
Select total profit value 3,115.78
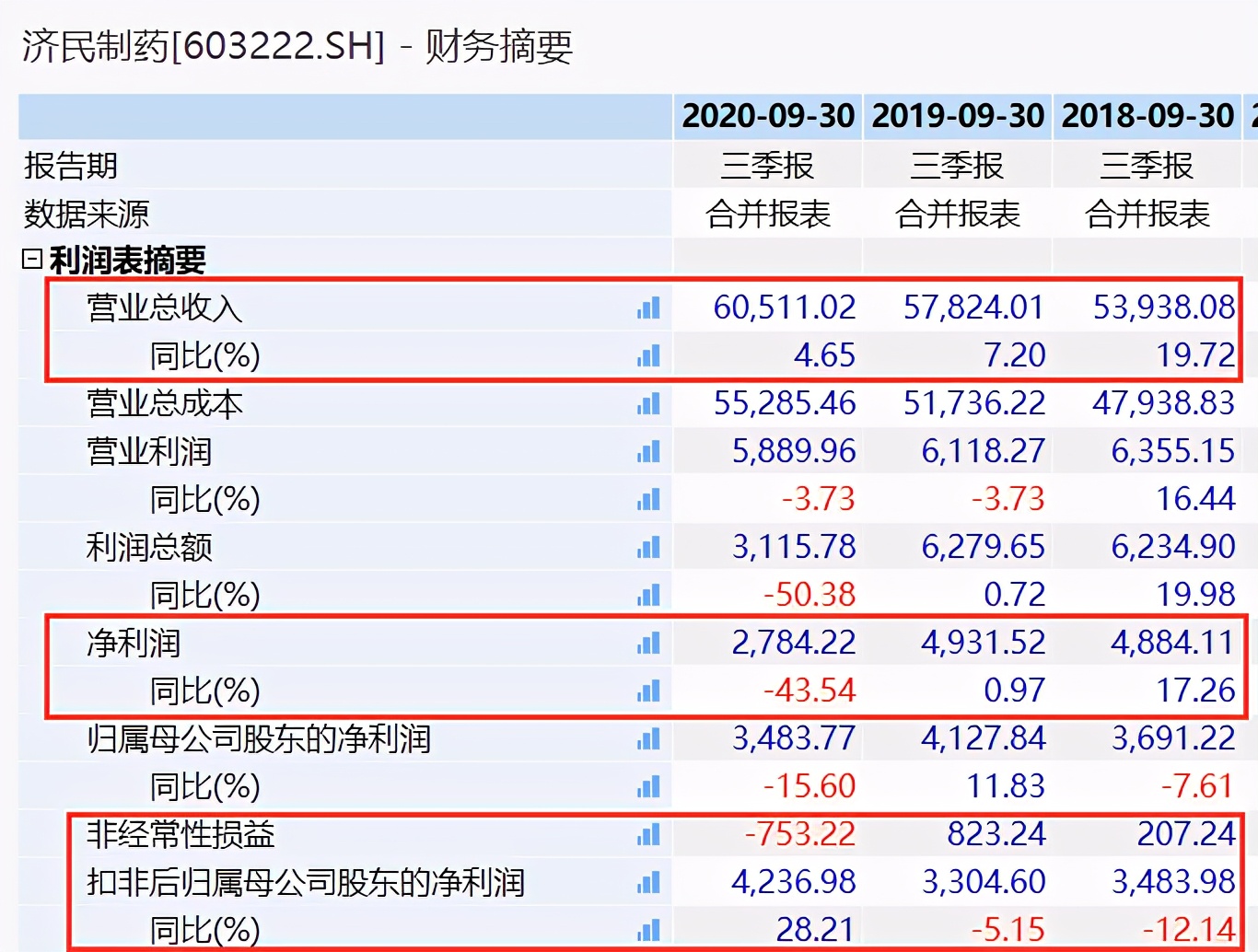click(794, 547)
